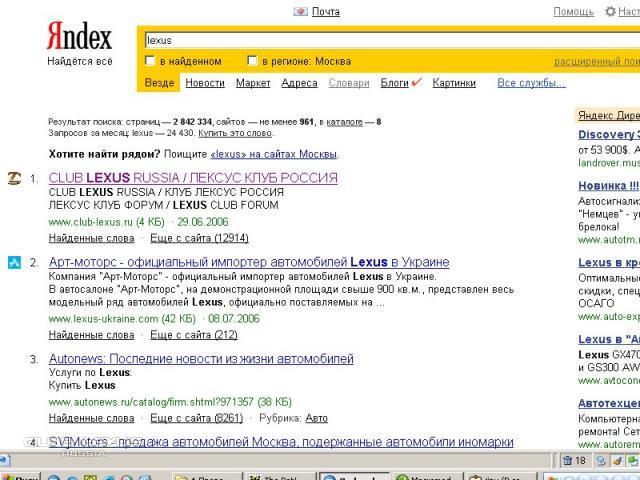Open the 'Autonews: Последние новости' result
Image resolution: width=640 pixels, height=480 pixels.
[x=201, y=359]
